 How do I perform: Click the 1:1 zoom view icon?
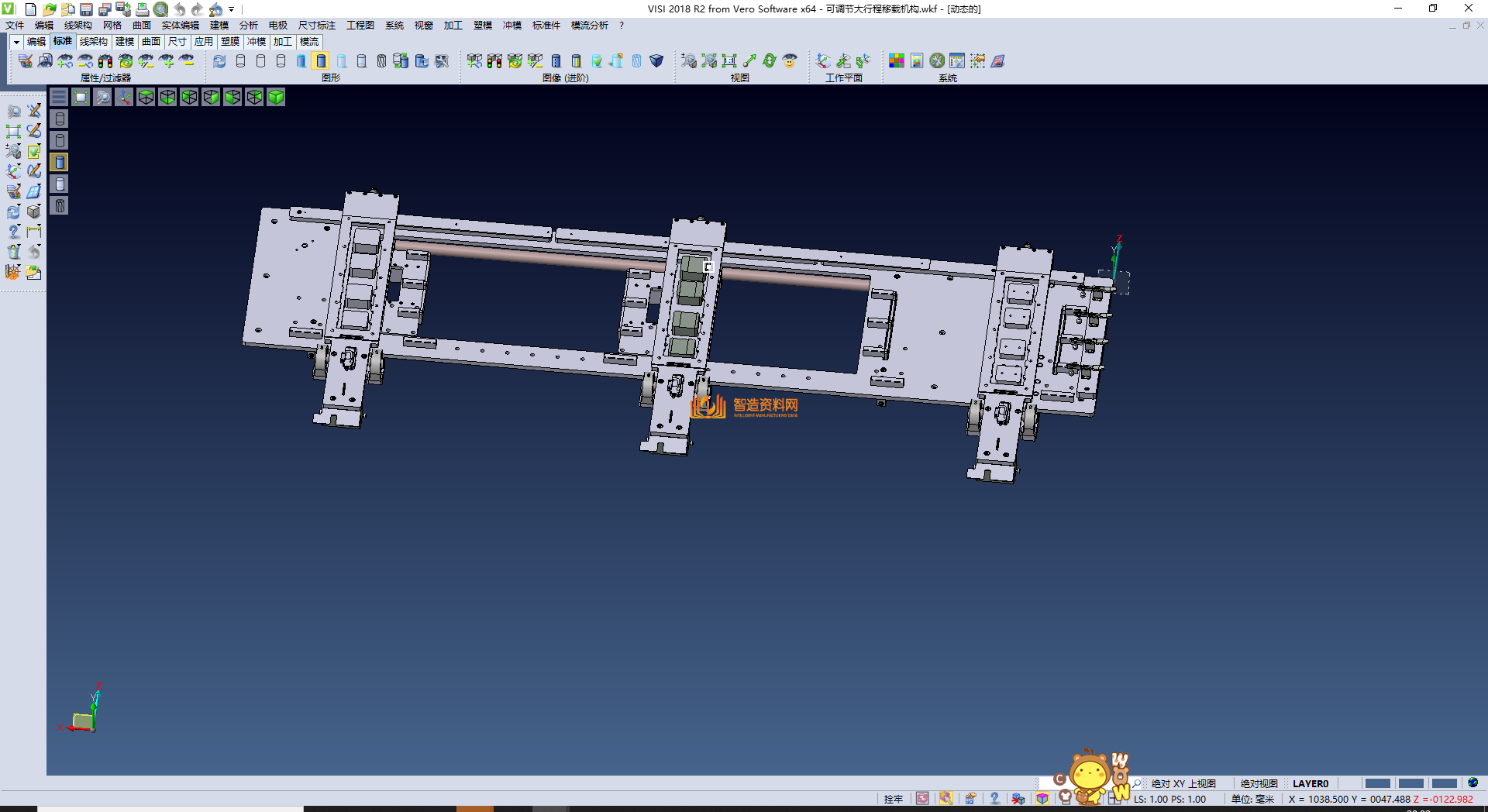(728, 60)
